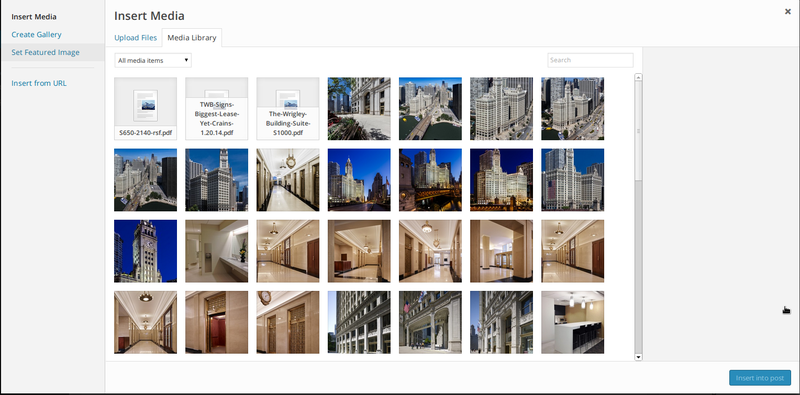Select the hallway with hanging clock thumbnail
Image resolution: width=800 pixels, height=395 pixels.
(x=288, y=180)
